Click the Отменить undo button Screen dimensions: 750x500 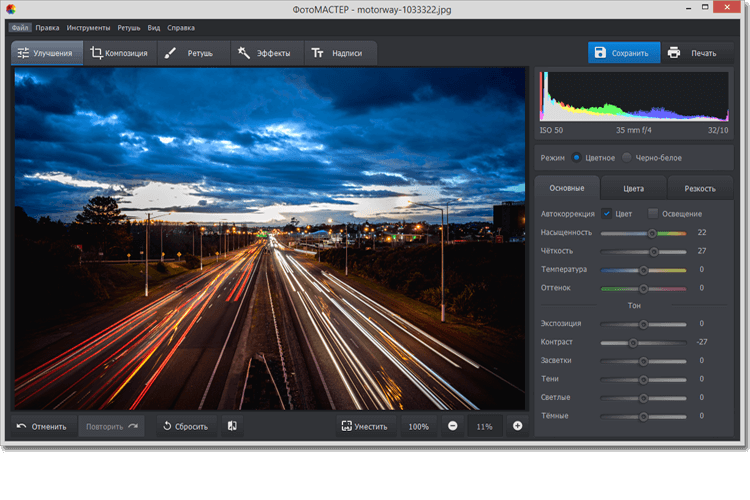(x=42, y=426)
